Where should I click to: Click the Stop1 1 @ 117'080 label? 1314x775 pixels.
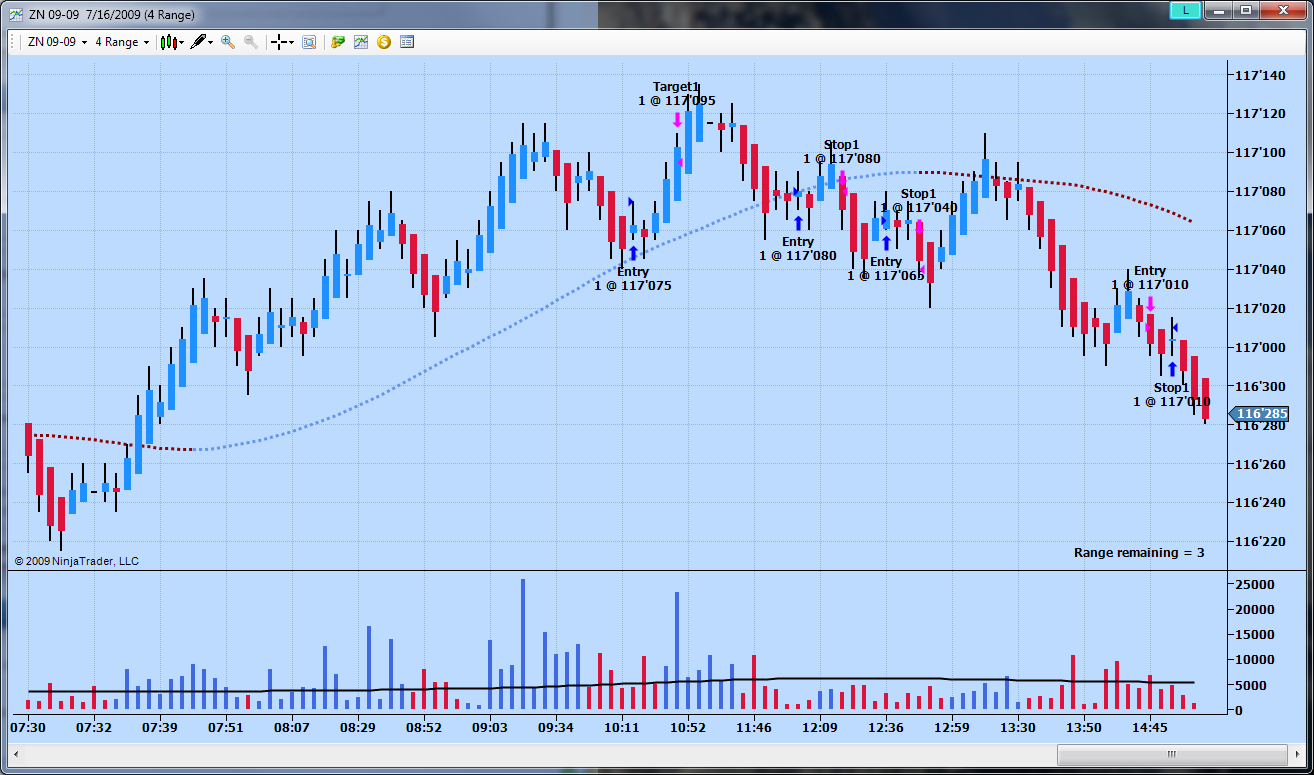[x=841, y=152]
